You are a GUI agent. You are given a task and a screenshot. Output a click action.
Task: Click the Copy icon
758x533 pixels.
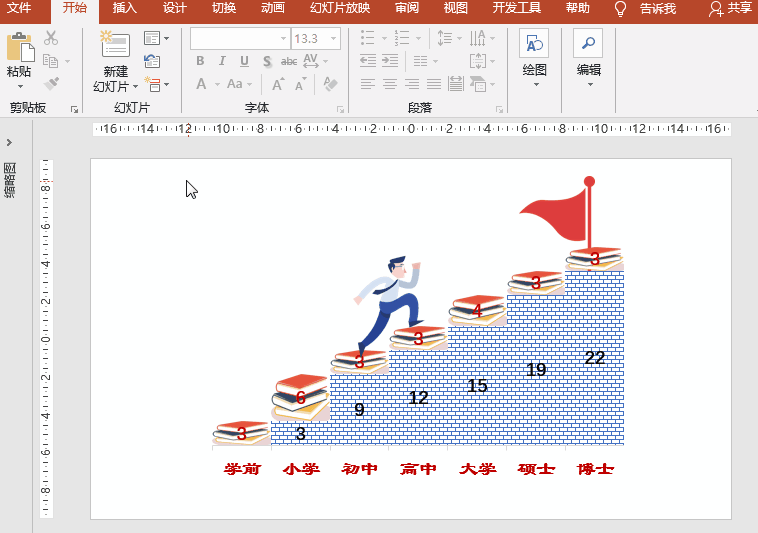pos(50,61)
